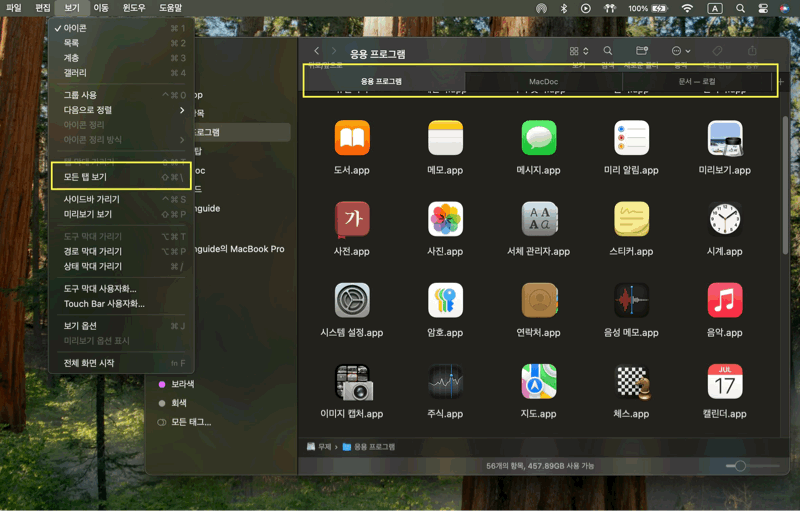Choose 전체 화면 시작 menu item
The height and width of the screenshot is (511, 800).
pos(121,363)
